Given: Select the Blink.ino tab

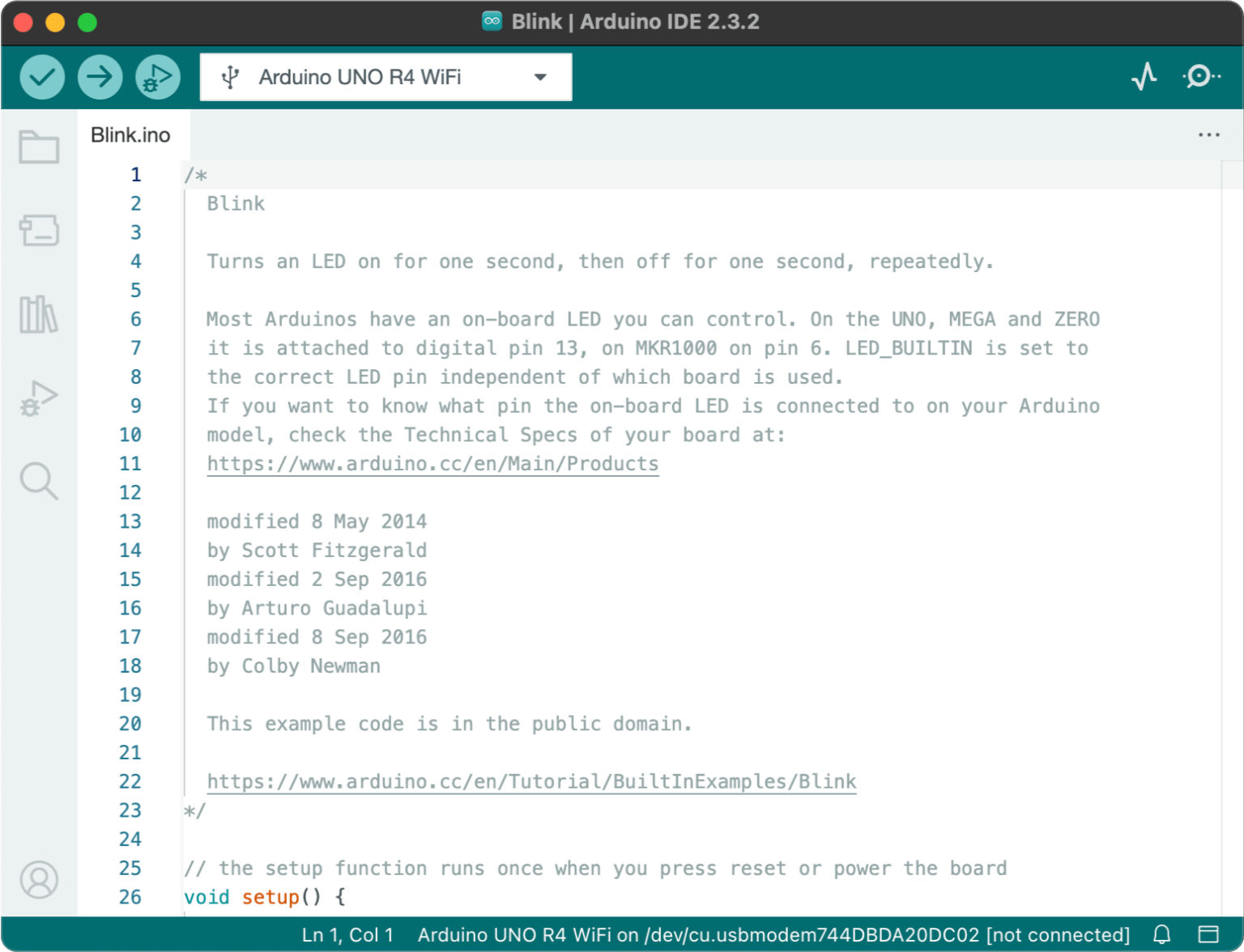Looking at the screenshot, I should click(131, 134).
